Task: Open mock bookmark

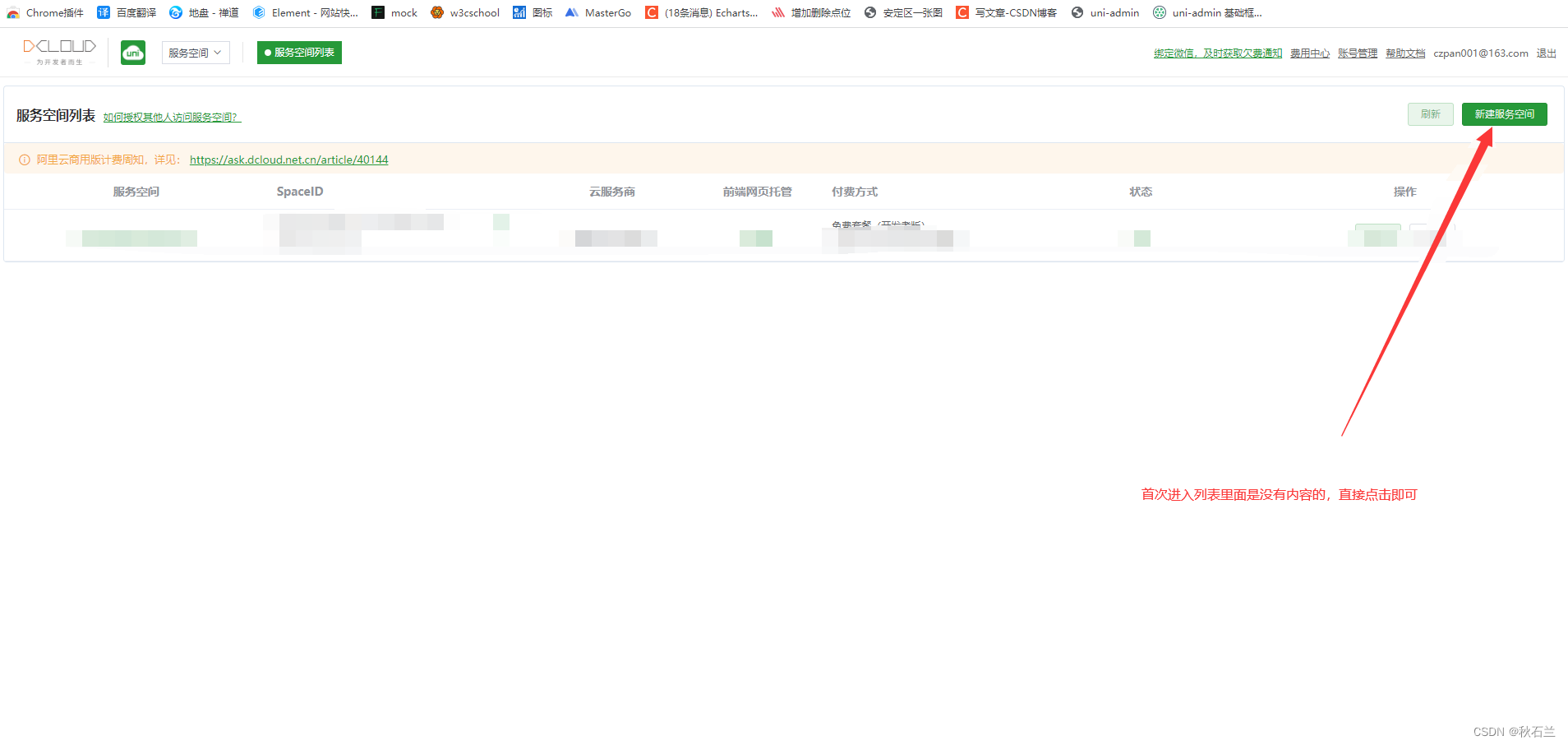Action: (x=394, y=12)
